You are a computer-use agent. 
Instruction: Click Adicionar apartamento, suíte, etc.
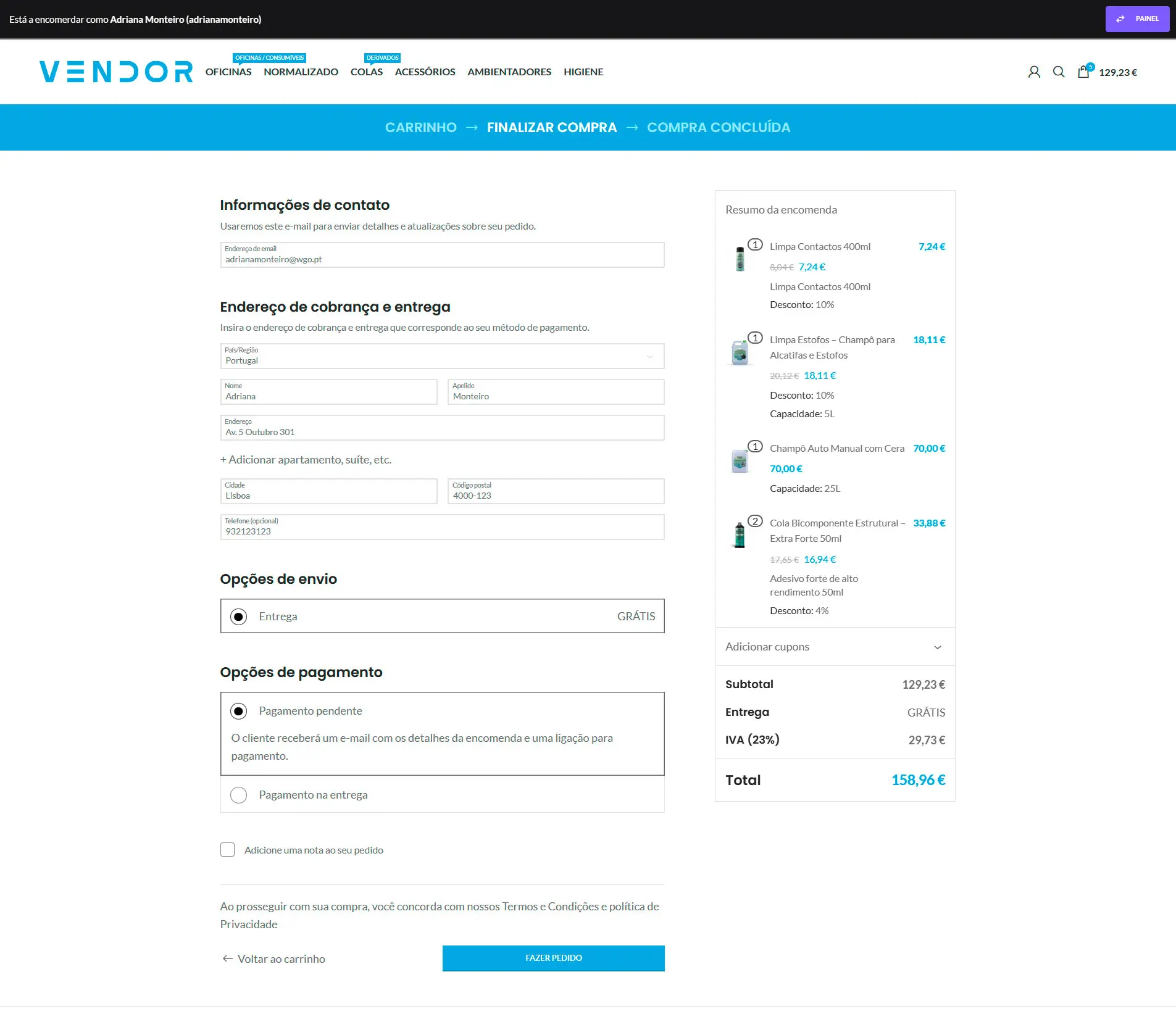click(x=306, y=459)
